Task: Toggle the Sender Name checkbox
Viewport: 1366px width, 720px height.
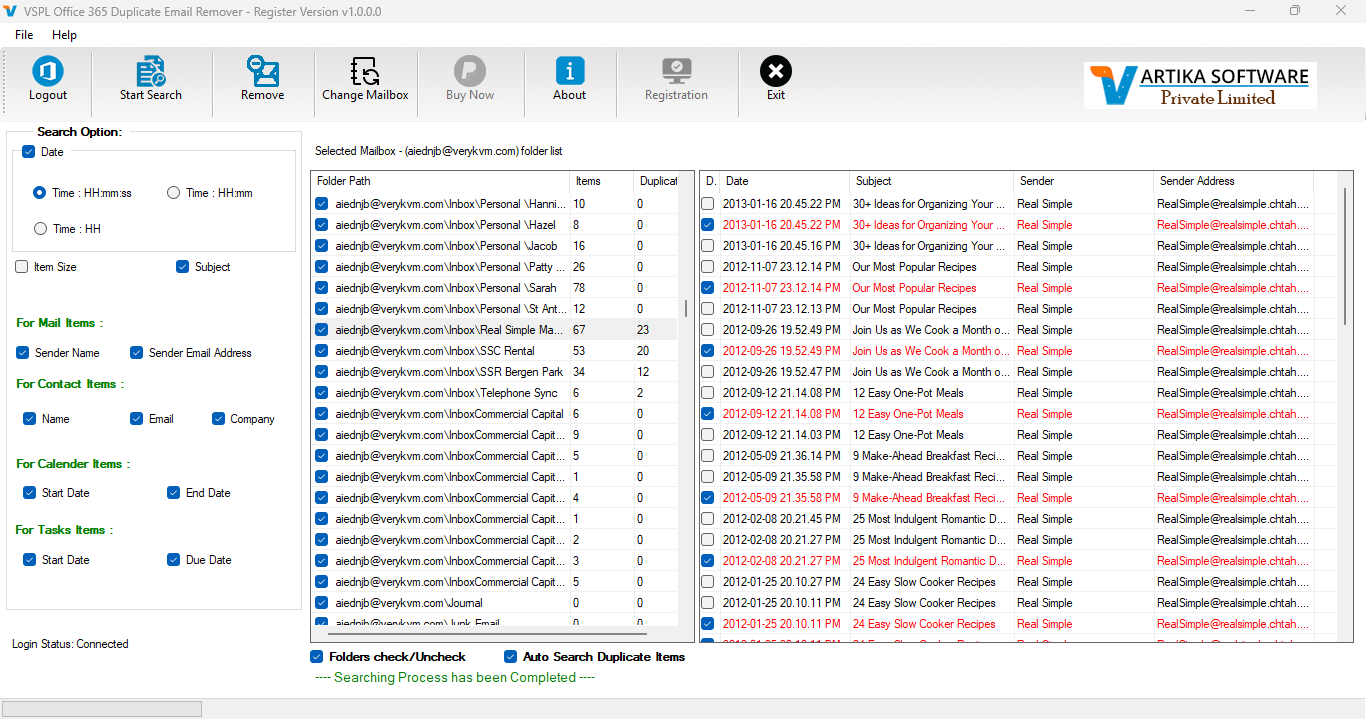Action: [x=22, y=353]
